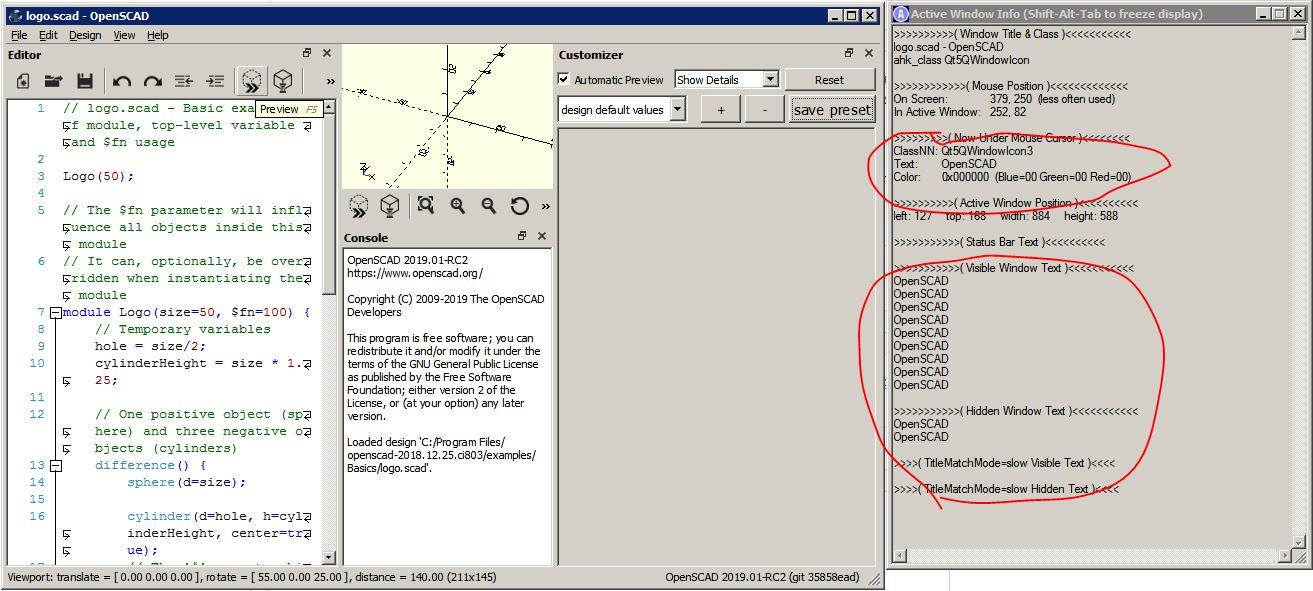Float the Customizer panel
This screenshot has width=1313, height=591.
coord(849,53)
